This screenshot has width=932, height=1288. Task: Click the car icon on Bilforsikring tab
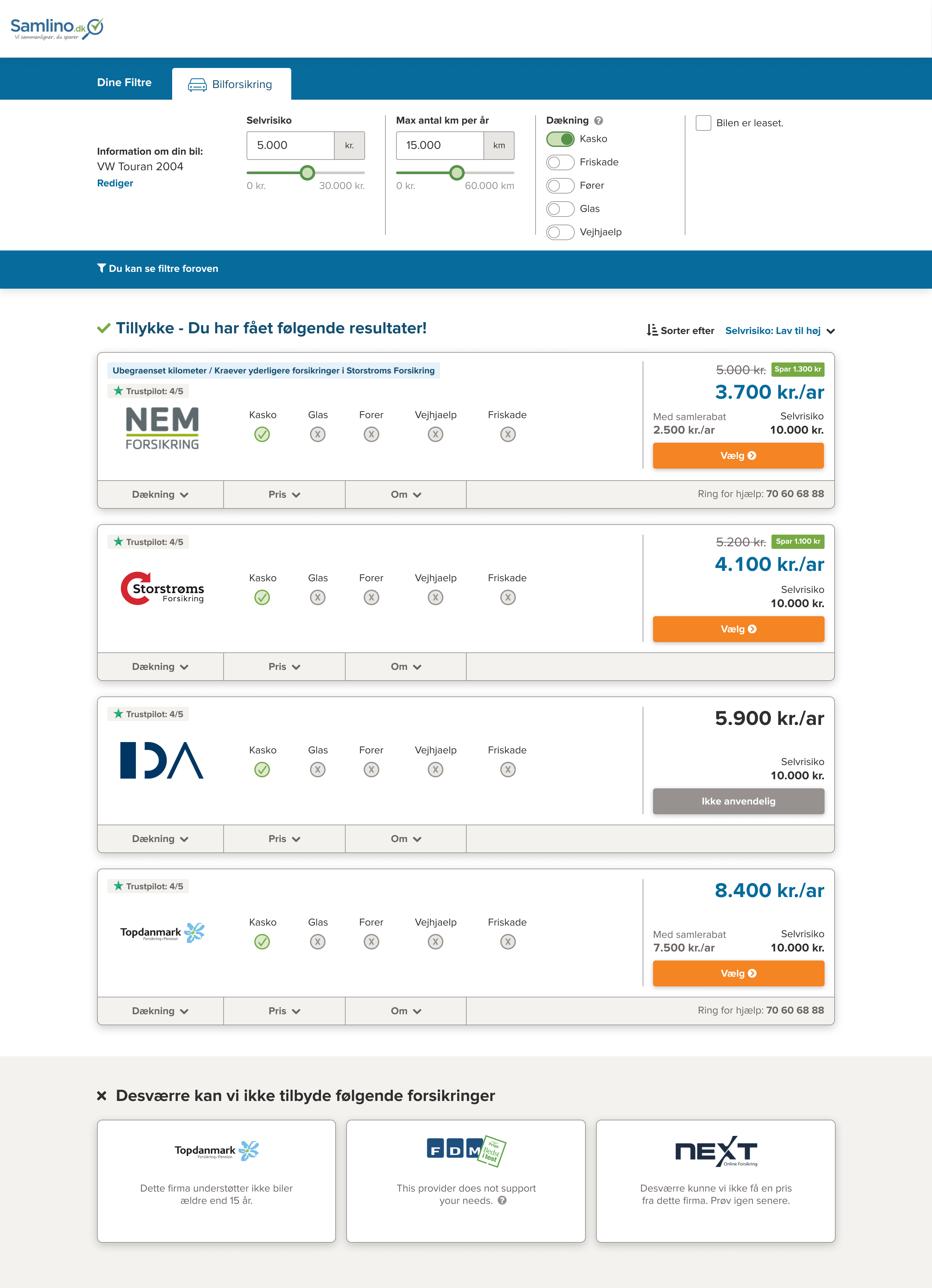[197, 84]
